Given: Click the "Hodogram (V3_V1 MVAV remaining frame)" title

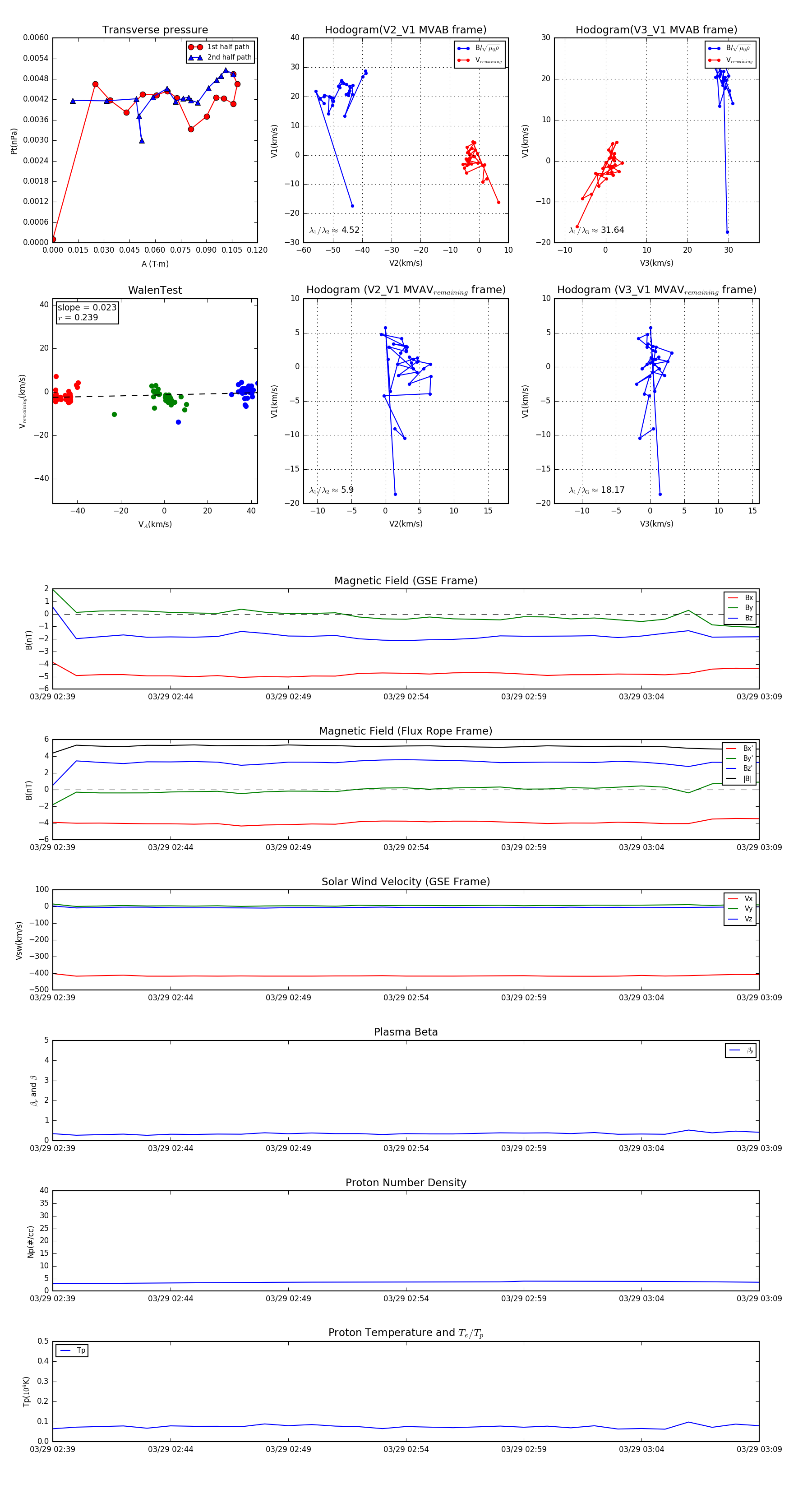Looking at the screenshot, I should point(656,290).
